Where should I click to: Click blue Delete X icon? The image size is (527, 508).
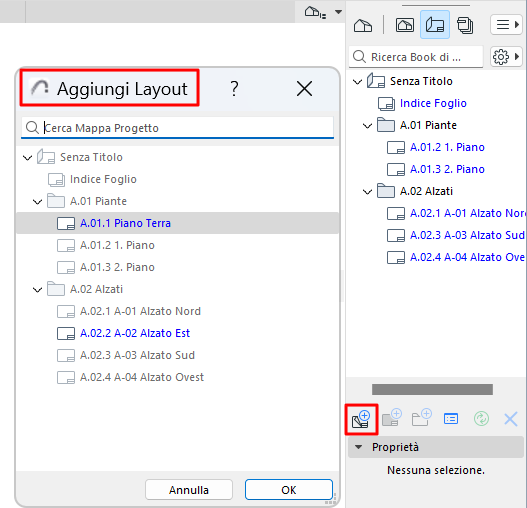pyautogui.click(x=511, y=419)
